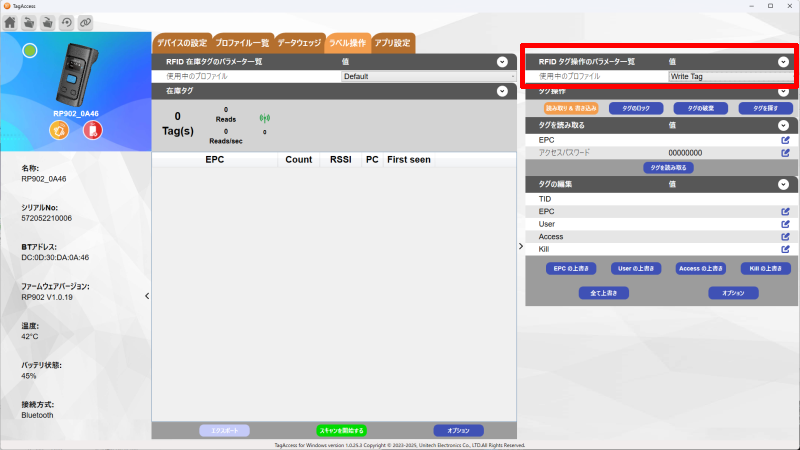Image resolution: width=800 pixels, height=450 pixels.
Task: Click the orange round icon below the device name
Action: (x=59, y=131)
